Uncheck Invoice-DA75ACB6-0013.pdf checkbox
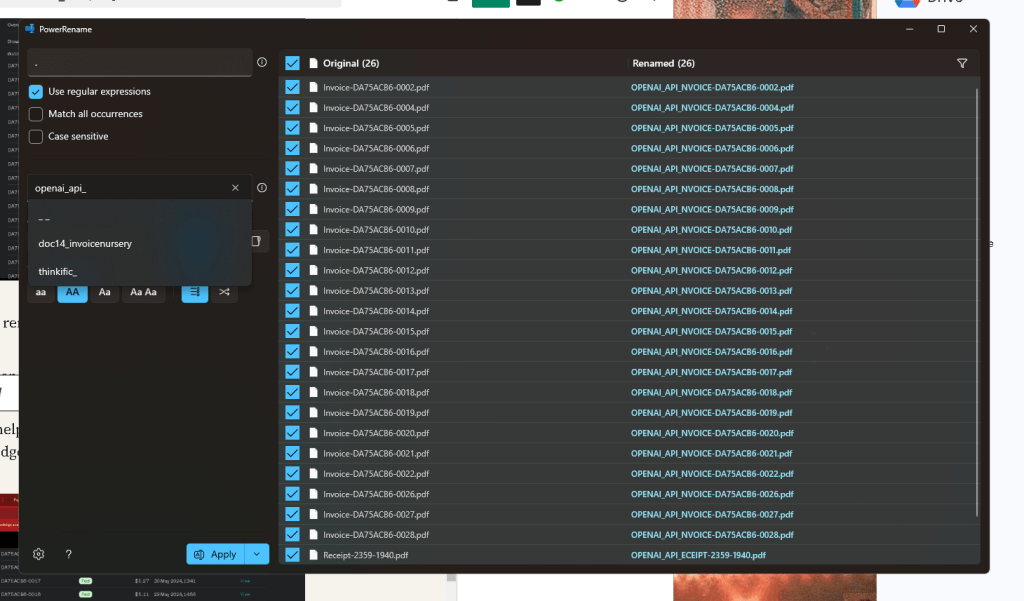This screenshot has height=601, width=1024. pos(293,291)
